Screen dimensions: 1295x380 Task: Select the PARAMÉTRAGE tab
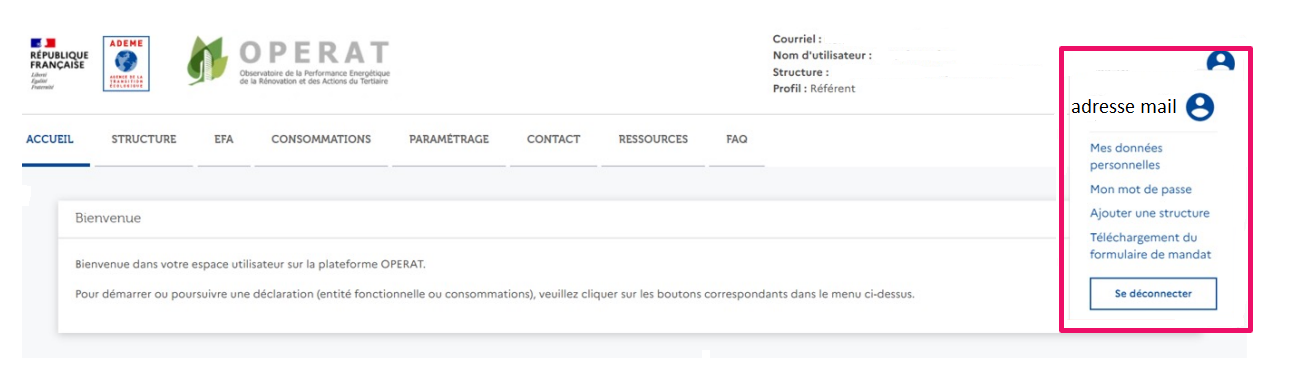[449, 139]
